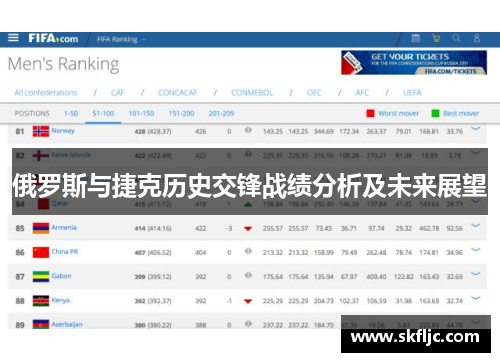
Task: Click Armenia's position change value -3
Action: (x=229, y=229)
